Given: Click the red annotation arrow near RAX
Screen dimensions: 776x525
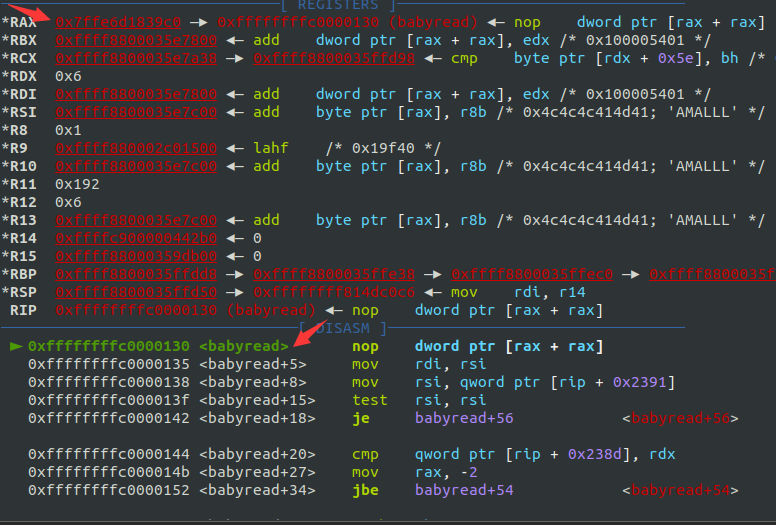Looking at the screenshot, I should (28, 12).
